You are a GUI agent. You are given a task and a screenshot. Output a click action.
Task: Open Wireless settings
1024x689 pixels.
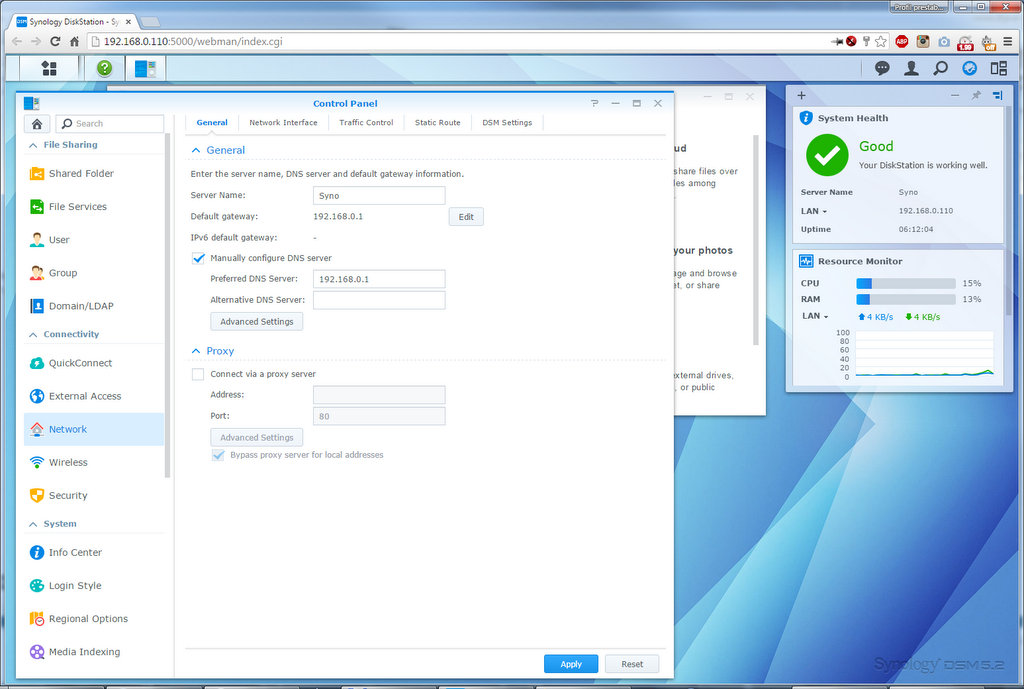tap(94, 462)
